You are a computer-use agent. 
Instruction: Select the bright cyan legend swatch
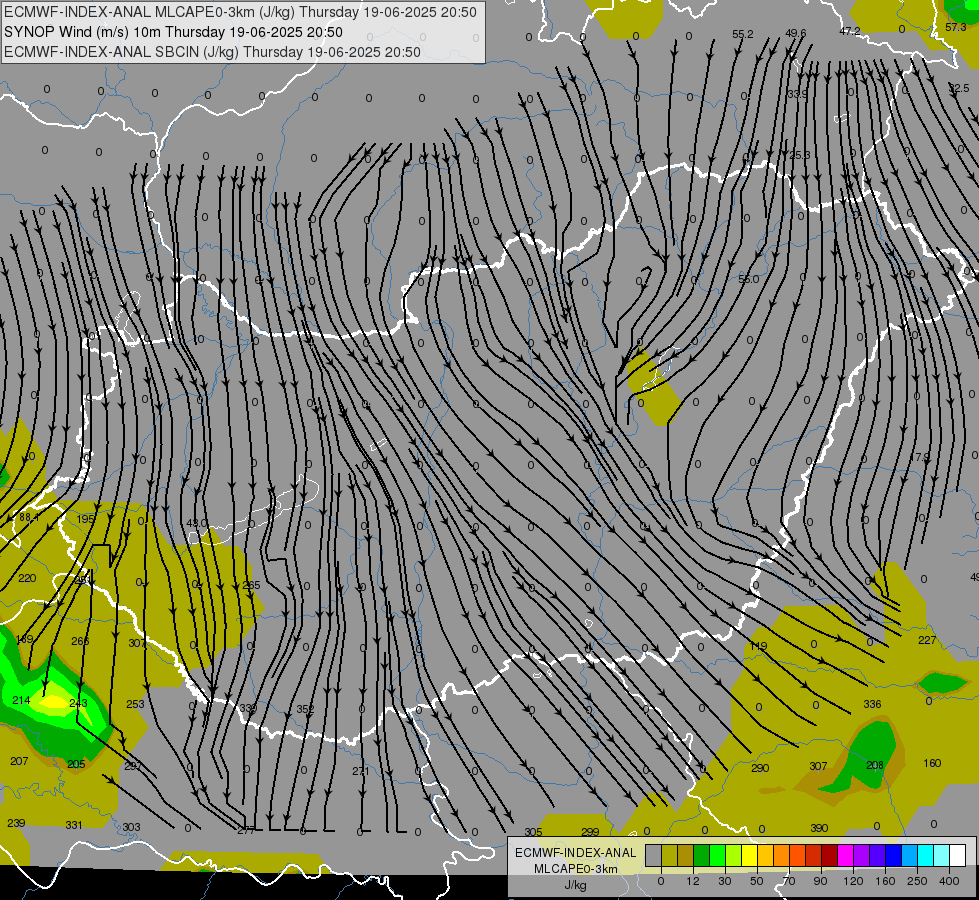point(926,855)
